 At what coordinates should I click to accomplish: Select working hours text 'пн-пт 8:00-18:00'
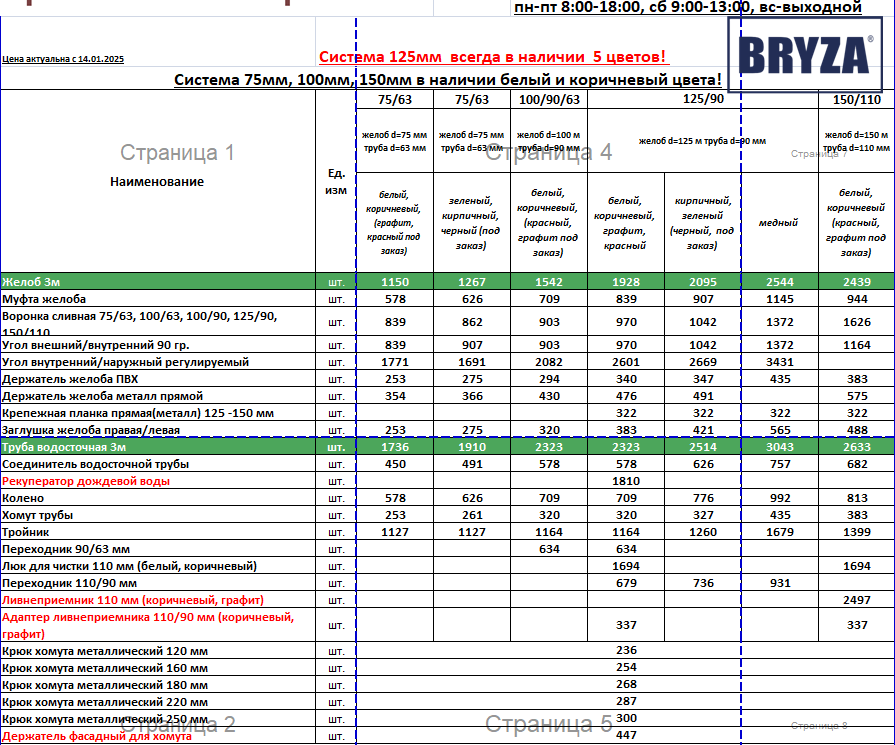[577, 7]
